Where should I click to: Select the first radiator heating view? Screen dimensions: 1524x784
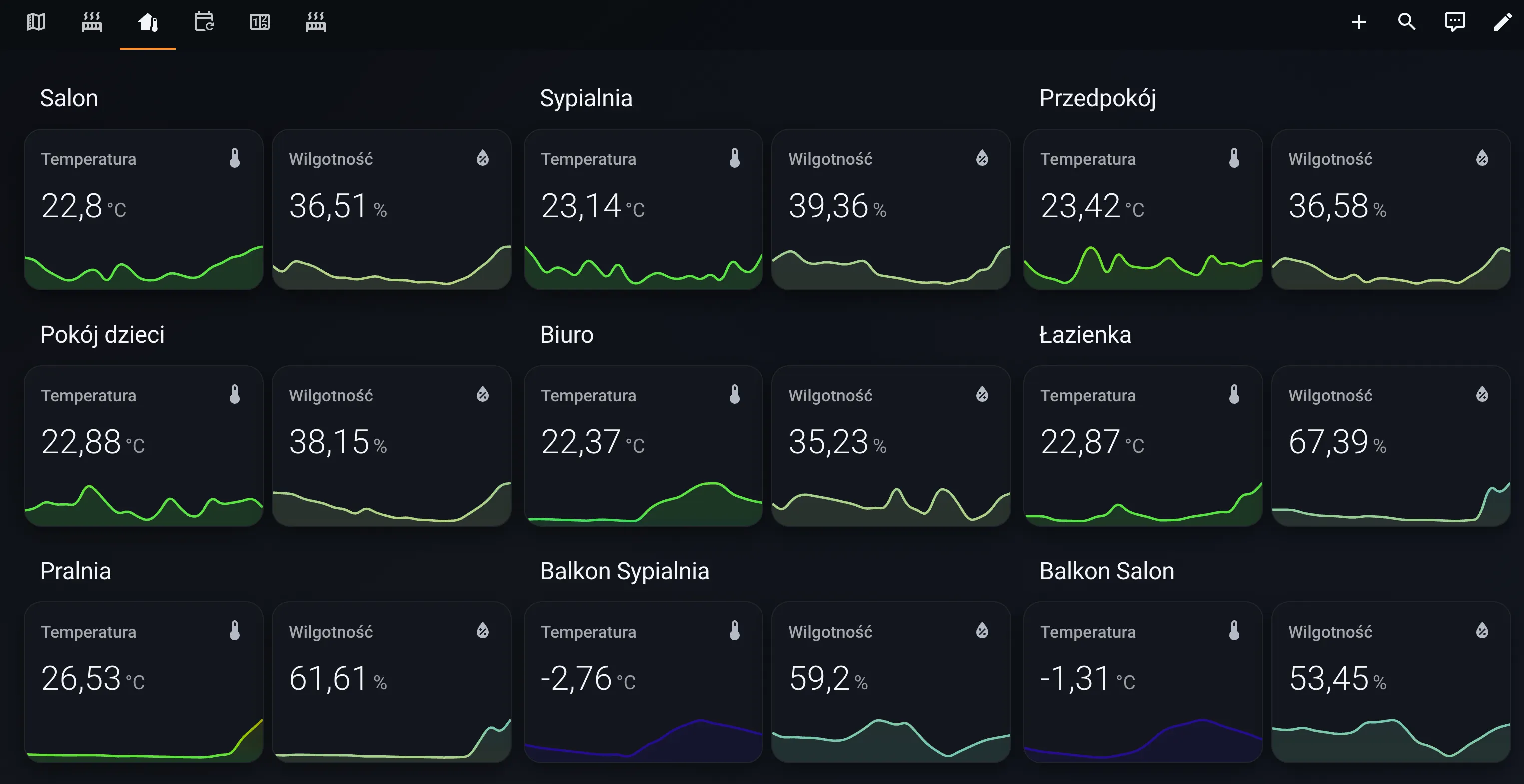coord(92,22)
